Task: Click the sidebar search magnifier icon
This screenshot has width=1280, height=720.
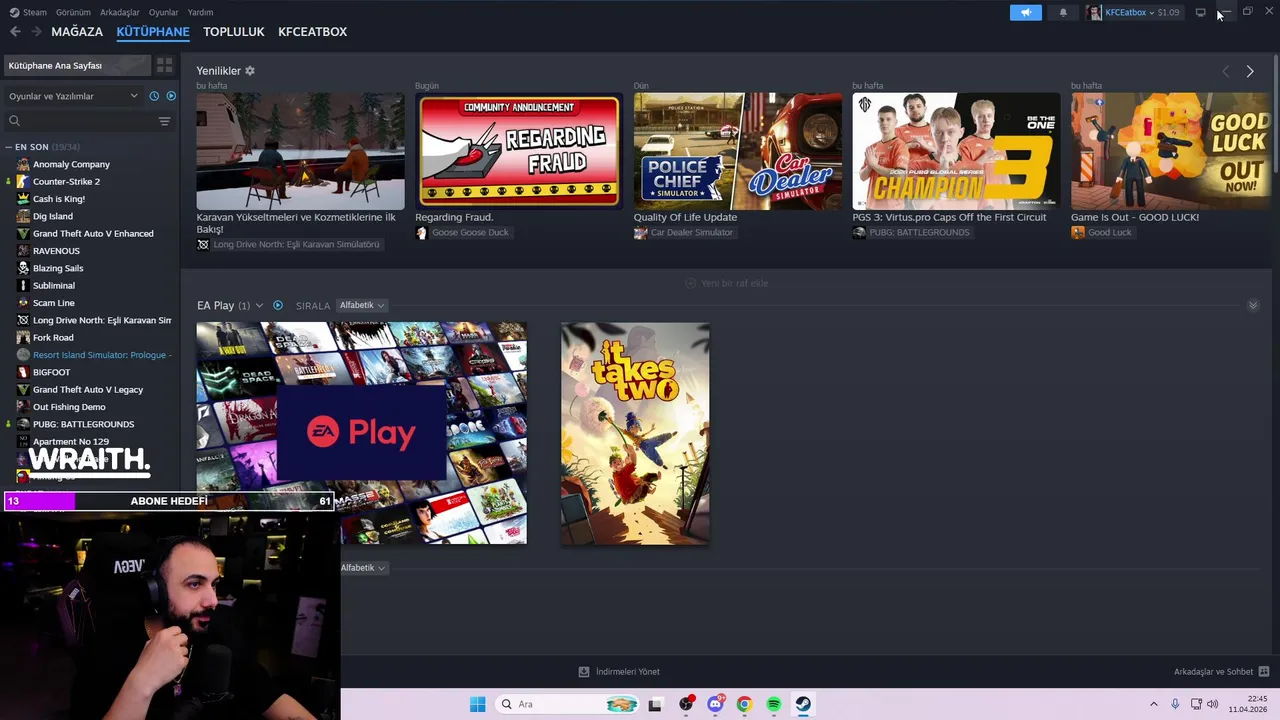Action: tap(14, 121)
